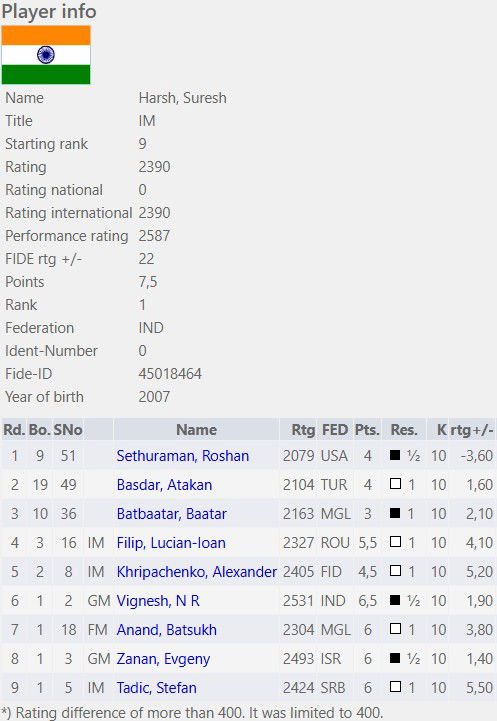Image resolution: width=497 pixels, height=721 pixels.
Task: Click black piece icon in round 1
Action: pos(395,455)
